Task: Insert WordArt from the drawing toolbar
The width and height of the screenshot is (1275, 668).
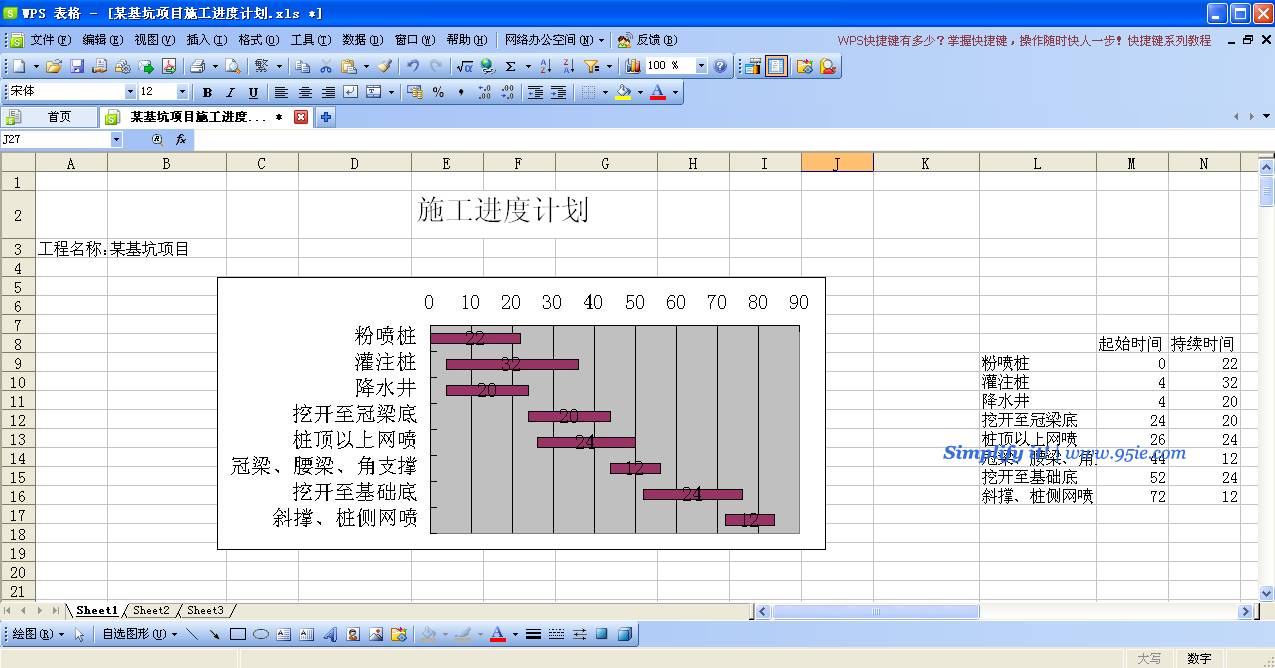Action: pos(330,634)
